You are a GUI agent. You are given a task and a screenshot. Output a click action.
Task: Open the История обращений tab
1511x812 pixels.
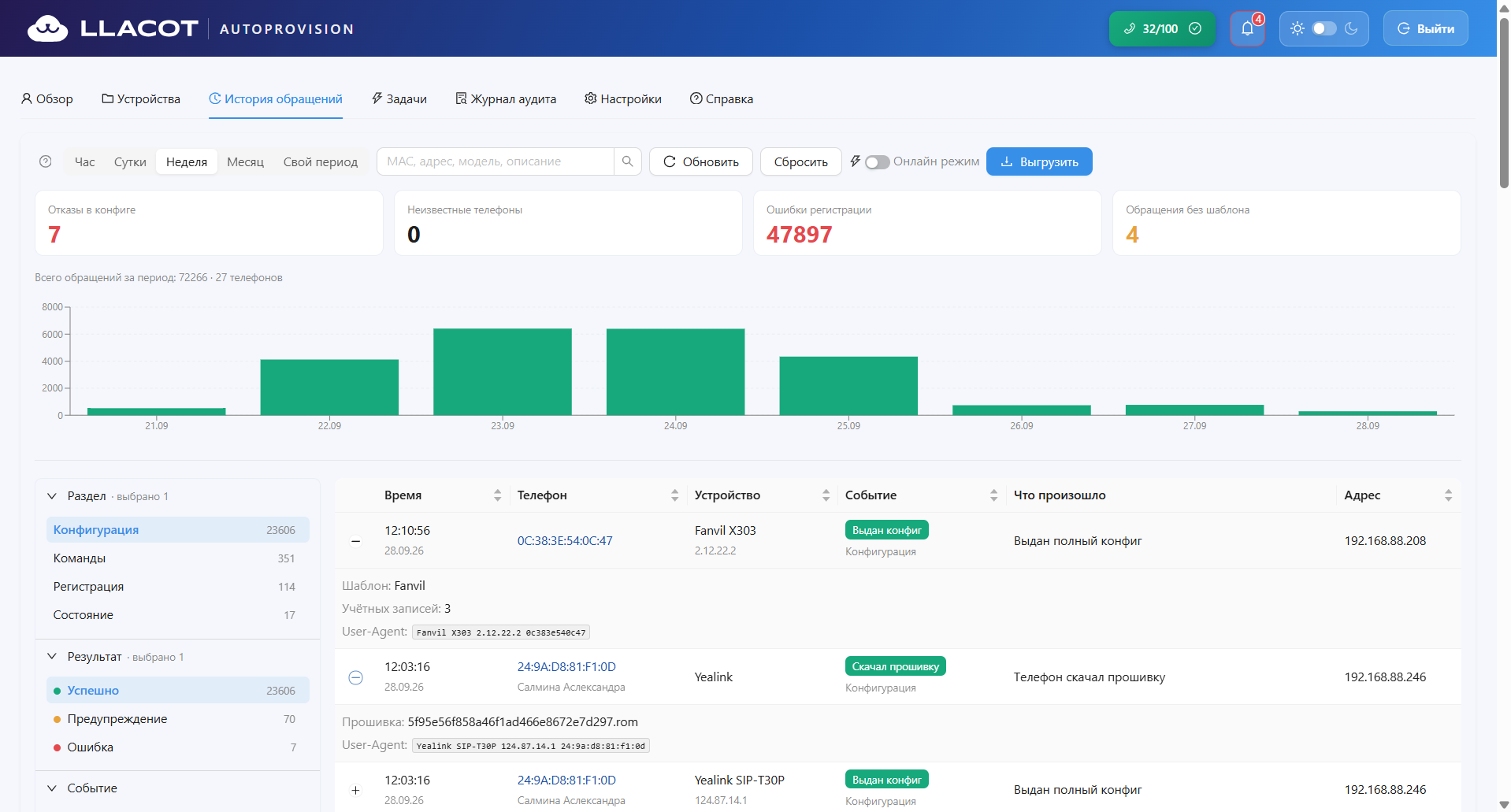click(x=276, y=98)
